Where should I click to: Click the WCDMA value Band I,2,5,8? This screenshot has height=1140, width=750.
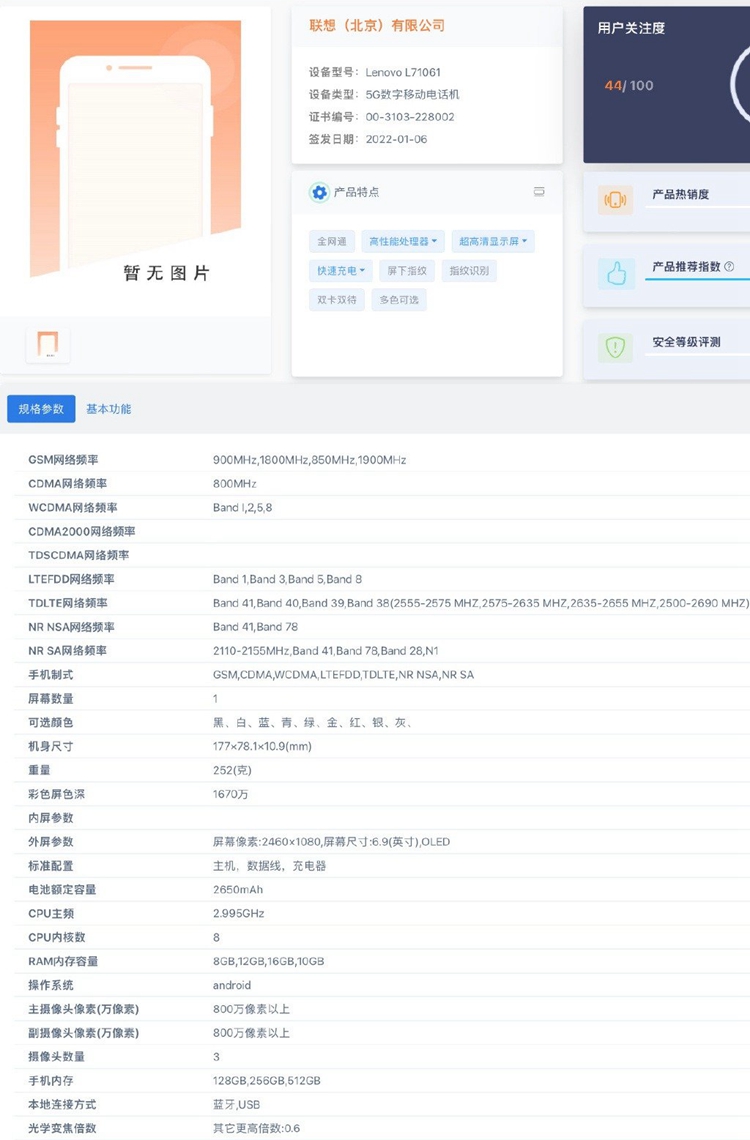[243, 507]
